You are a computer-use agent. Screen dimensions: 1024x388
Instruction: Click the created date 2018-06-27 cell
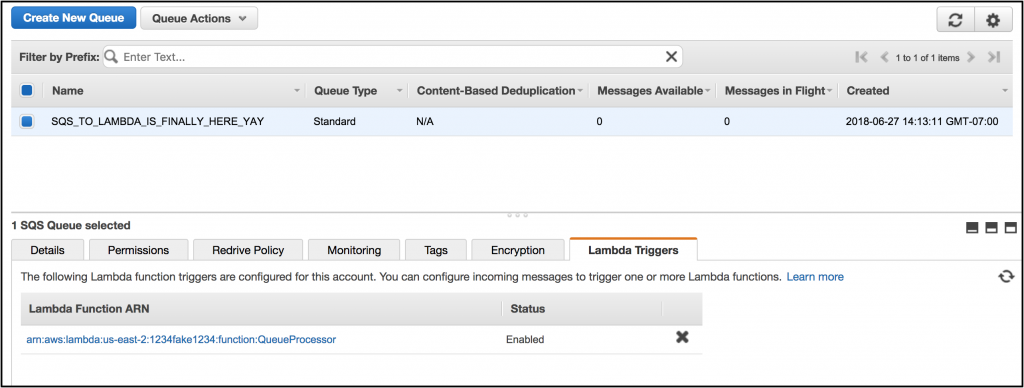point(922,121)
